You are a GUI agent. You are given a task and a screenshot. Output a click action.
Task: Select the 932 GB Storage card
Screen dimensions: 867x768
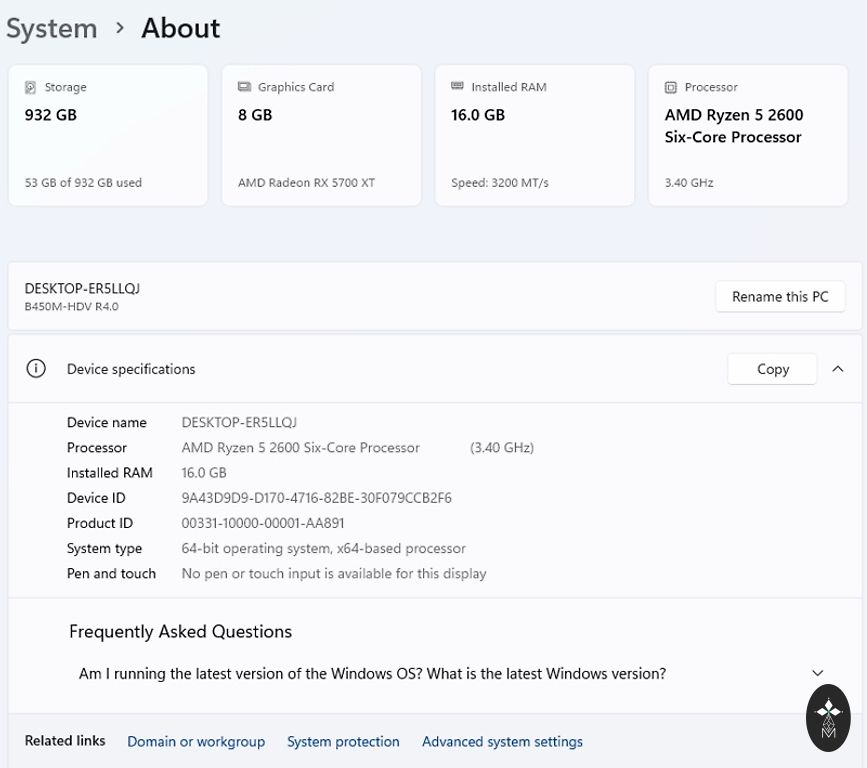tap(108, 136)
